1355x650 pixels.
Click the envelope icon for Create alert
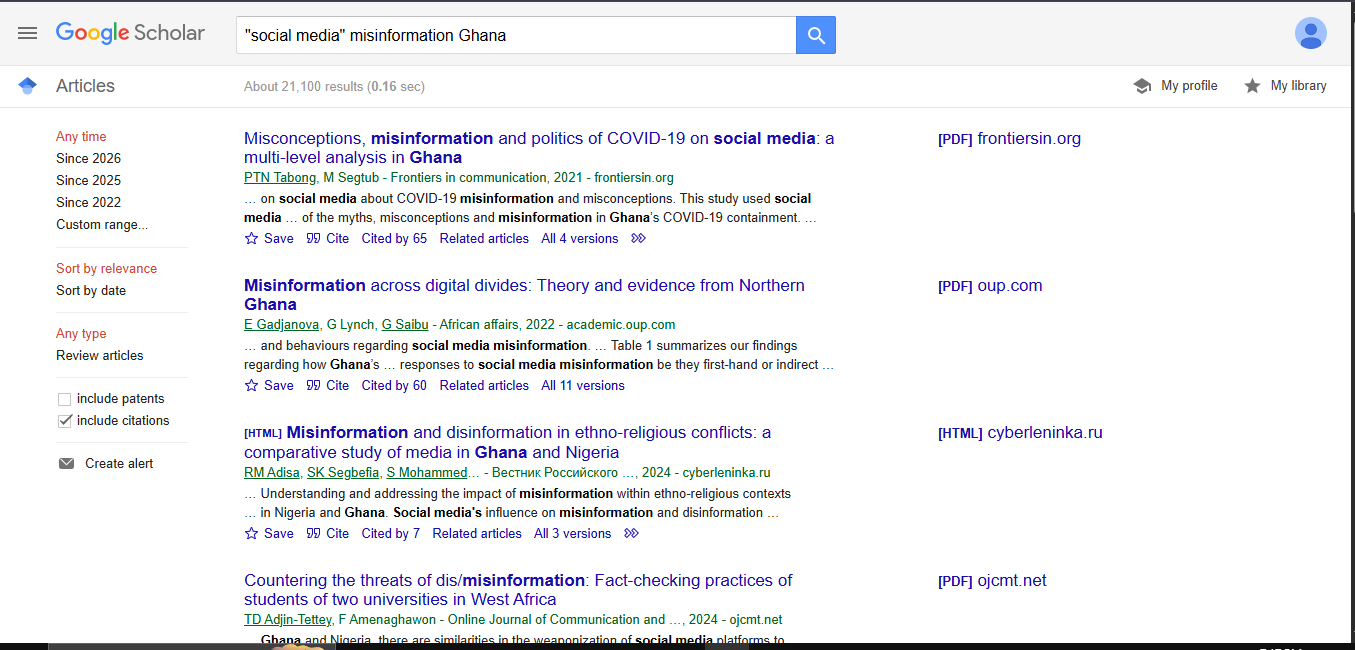(66, 463)
